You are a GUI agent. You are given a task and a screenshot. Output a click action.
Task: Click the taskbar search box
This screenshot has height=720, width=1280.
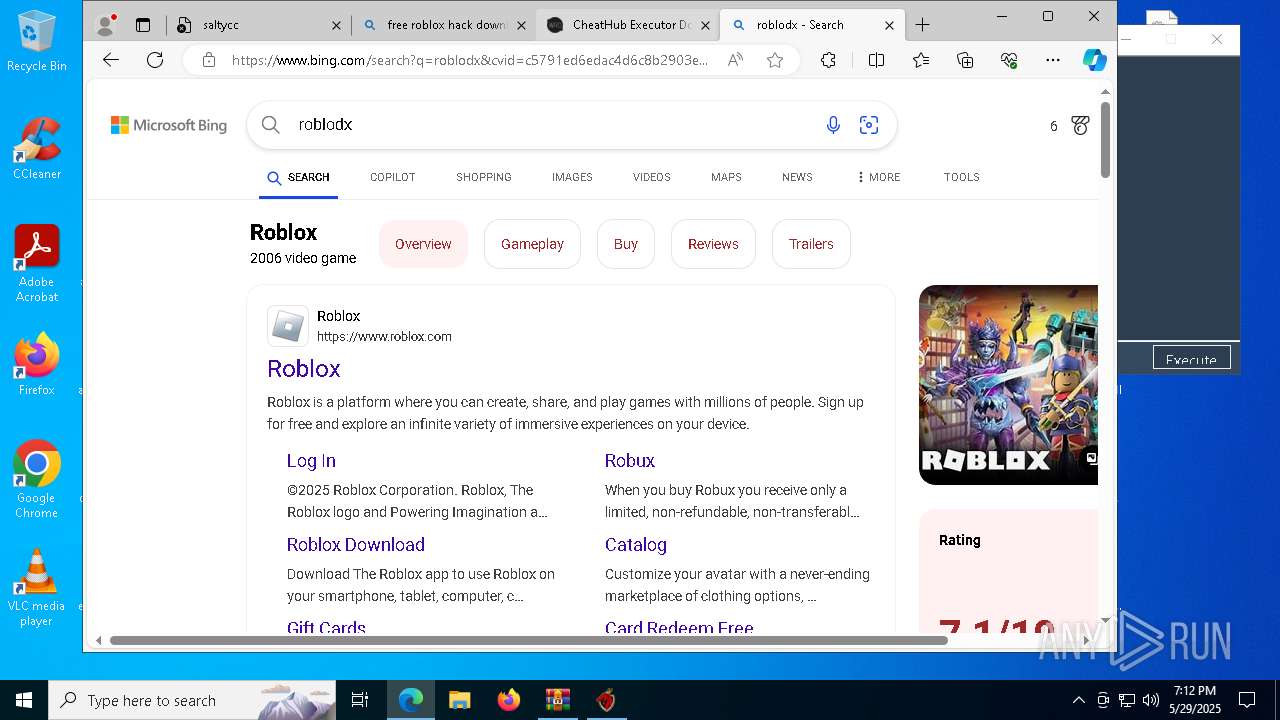point(192,700)
